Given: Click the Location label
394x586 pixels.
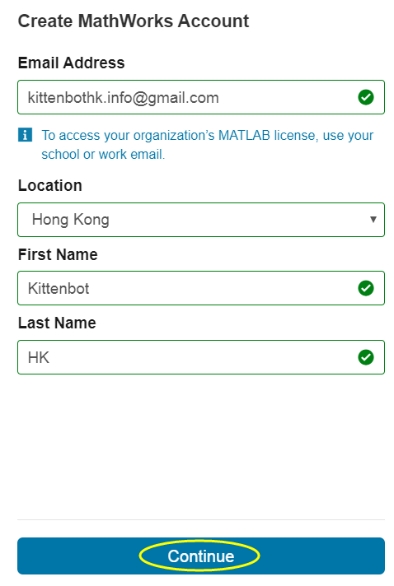Looking at the screenshot, I should 50,185.
